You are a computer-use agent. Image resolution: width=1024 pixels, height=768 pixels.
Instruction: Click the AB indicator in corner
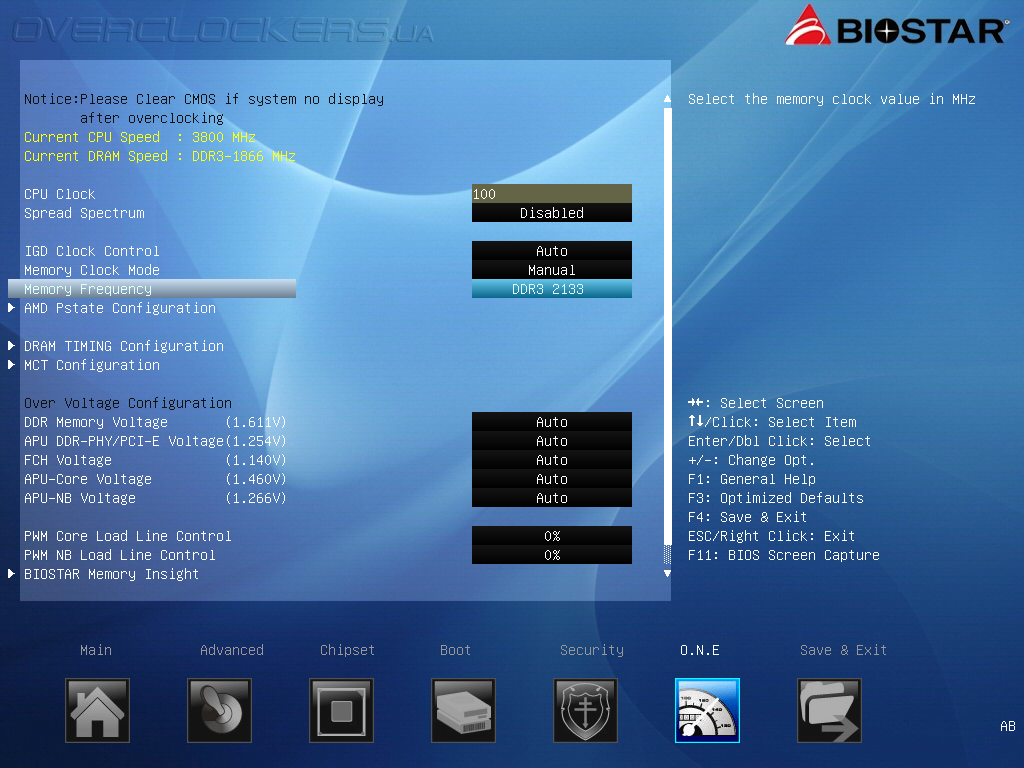(x=1008, y=726)
